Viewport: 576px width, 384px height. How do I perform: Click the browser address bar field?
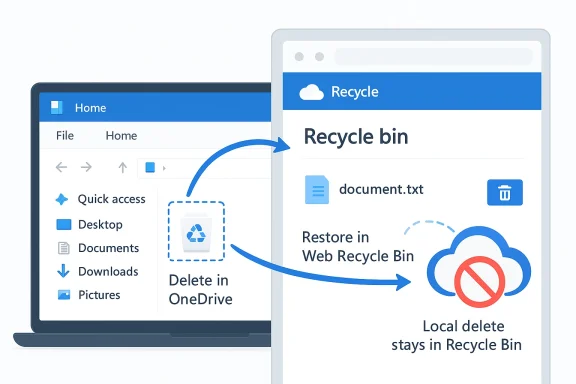pos(433,57)
